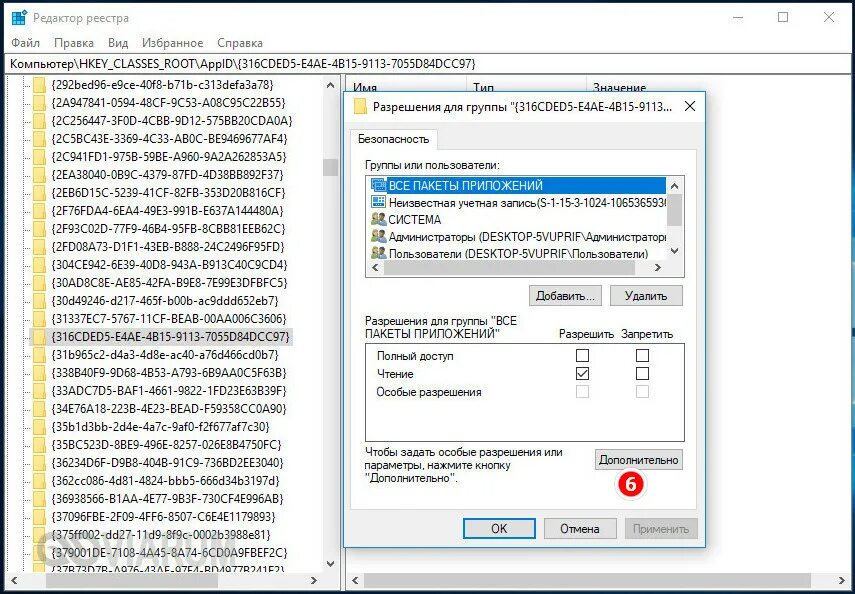Uncheck Разрешить for Чтение
This screenshot has height=594, width=855.
pos(582,374)
